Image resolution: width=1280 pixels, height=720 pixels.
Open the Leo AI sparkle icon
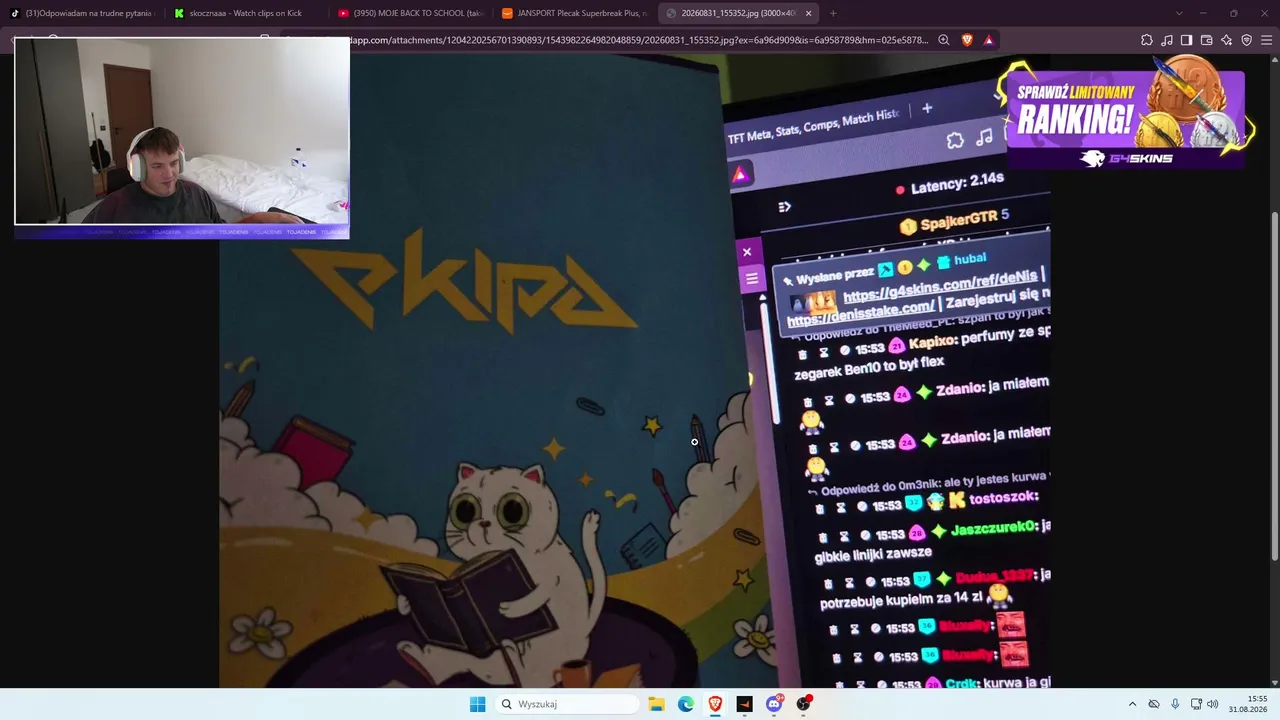tap(1226, 40)
